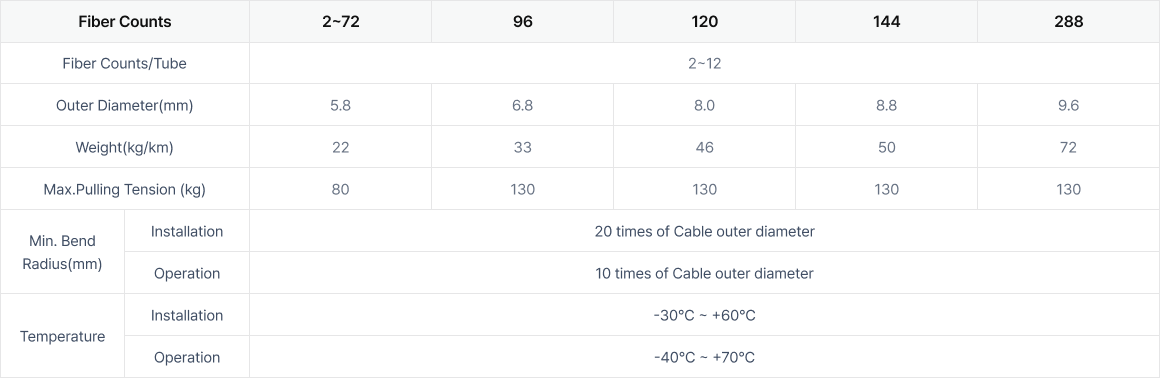Select the 96 column header
This screenshot has width=1160, height=378.
pos(522,21)
